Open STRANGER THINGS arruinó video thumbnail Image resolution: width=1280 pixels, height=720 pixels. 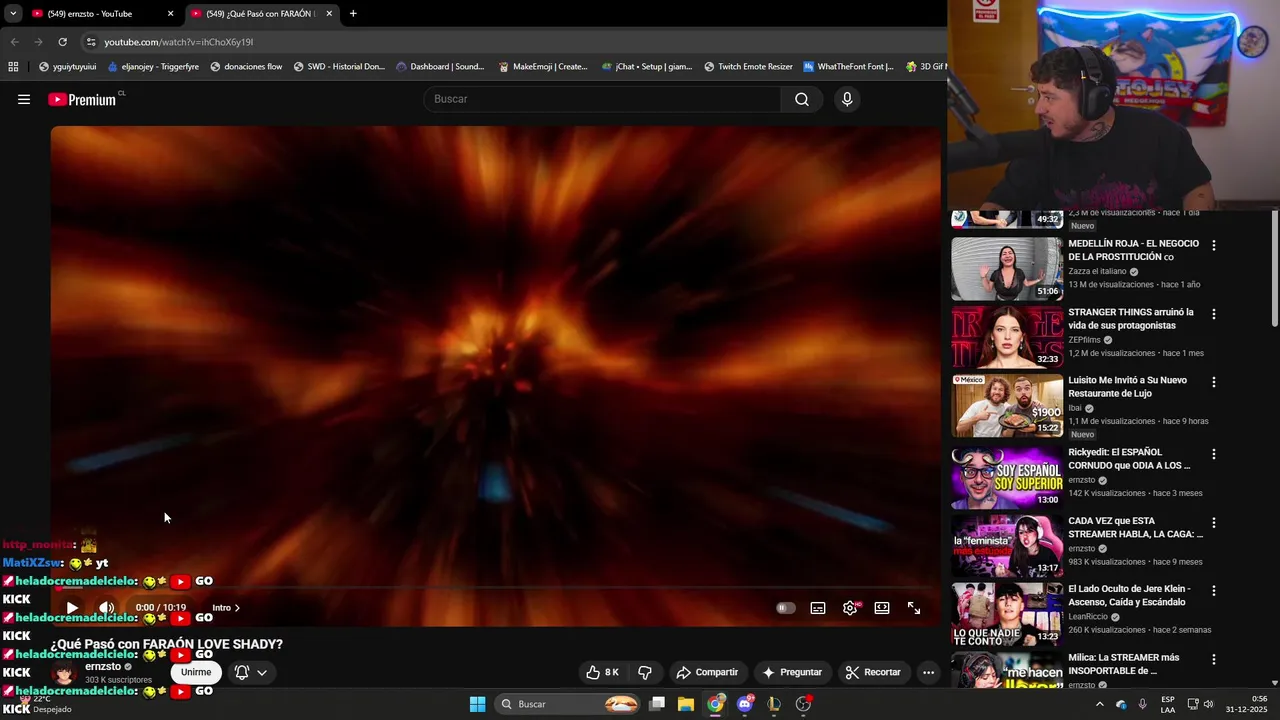[1007, 338]
